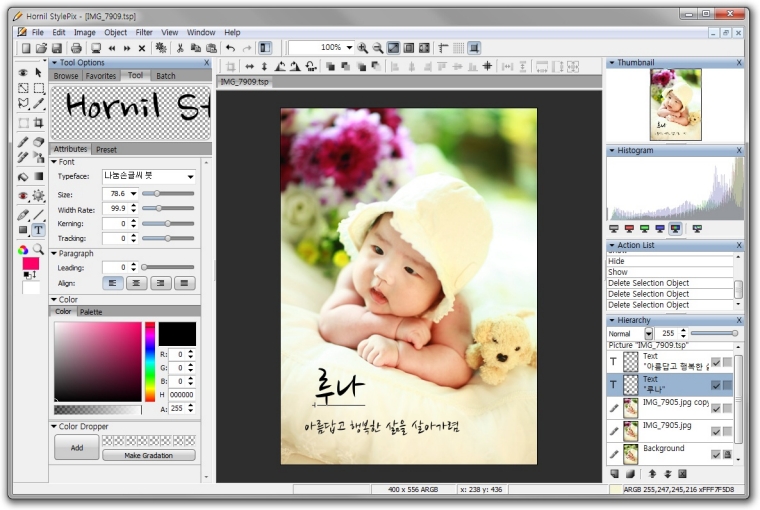Select the Crop tool in the toolbox
The height and width of the screenshot is (510, 760).
coord(38,123)
